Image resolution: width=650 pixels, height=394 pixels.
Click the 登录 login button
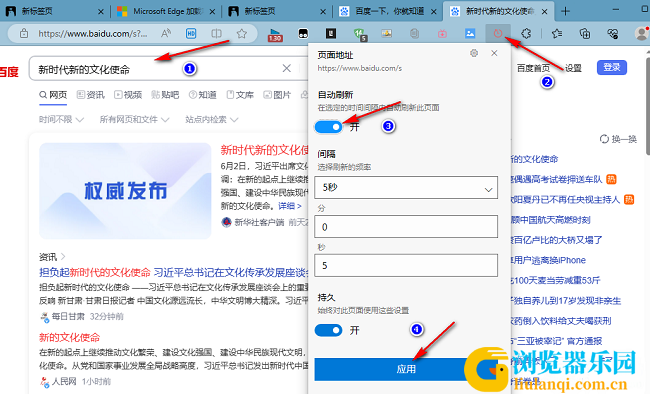612,68
